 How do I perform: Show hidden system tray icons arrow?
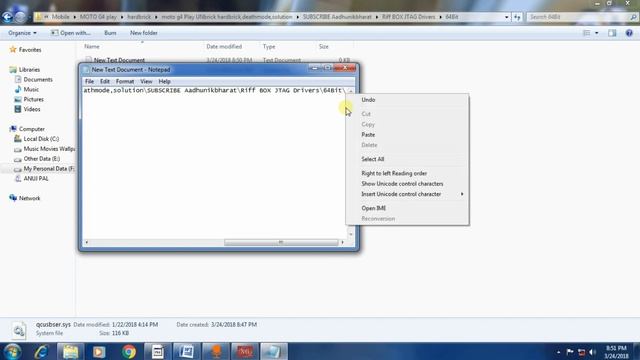[558, 352]
